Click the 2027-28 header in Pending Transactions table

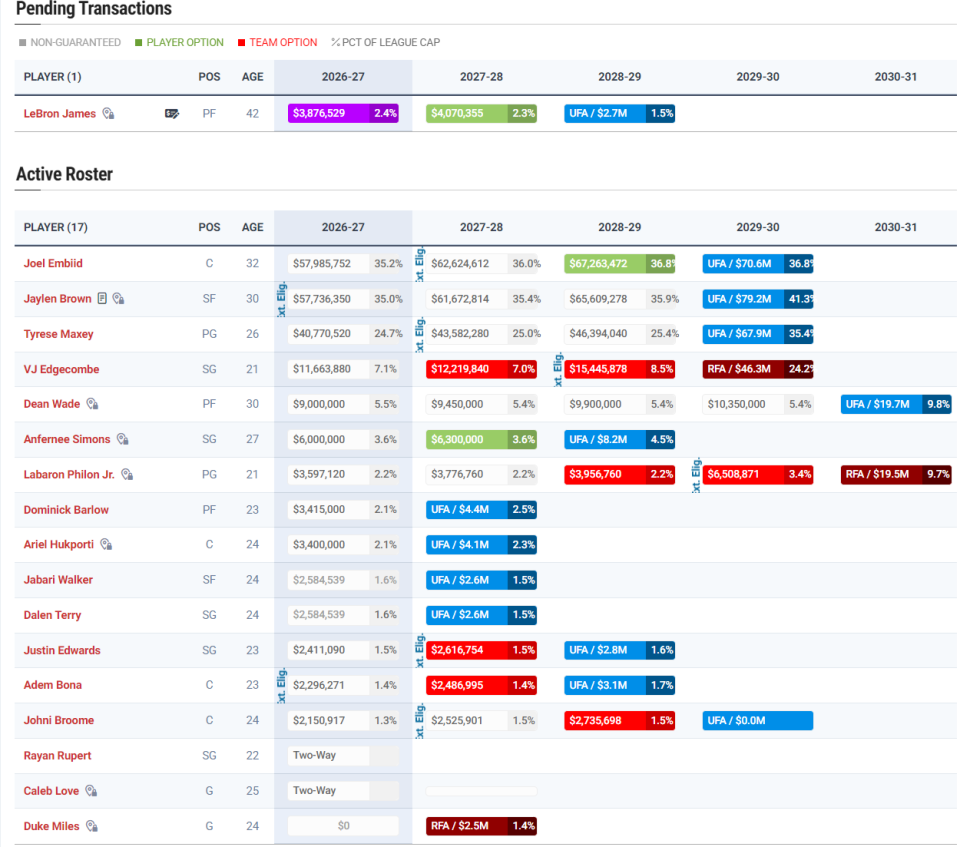(x=481, y=77)
